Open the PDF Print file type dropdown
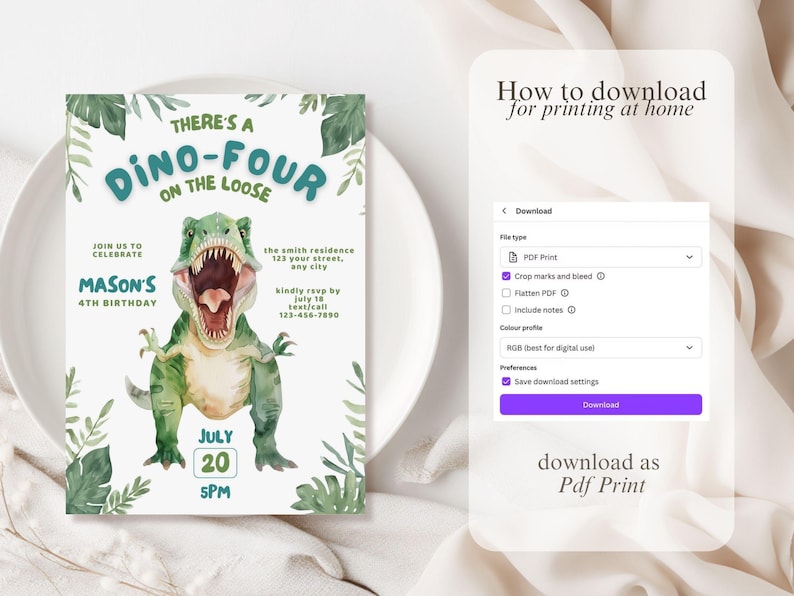The height and width of the screenshot is (596, 794). tap(601, 257)
